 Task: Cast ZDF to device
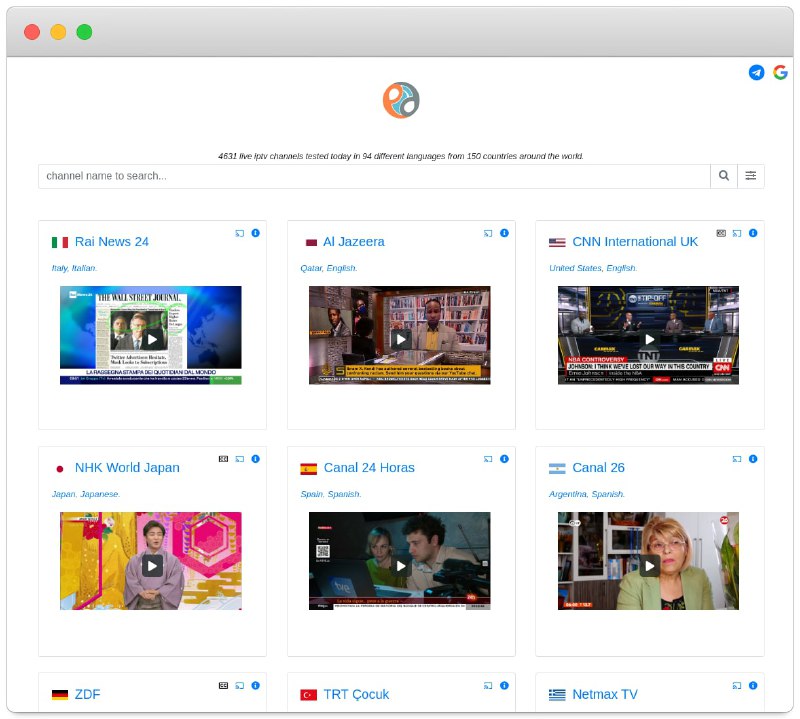(x=239, y=685)
